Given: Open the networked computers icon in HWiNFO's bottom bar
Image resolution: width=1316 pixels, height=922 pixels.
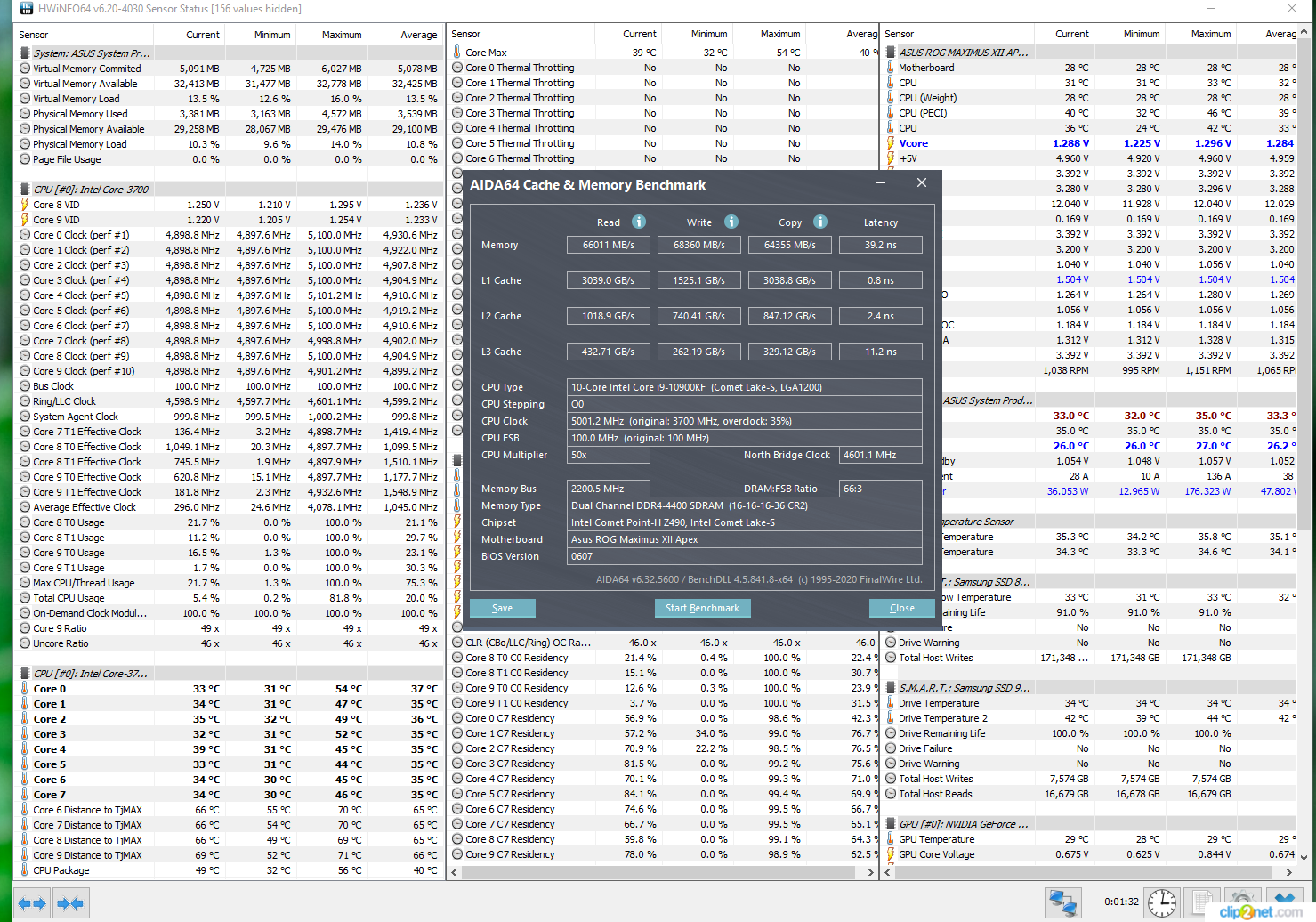Looking at the screenshot, I should [1063, 902].
